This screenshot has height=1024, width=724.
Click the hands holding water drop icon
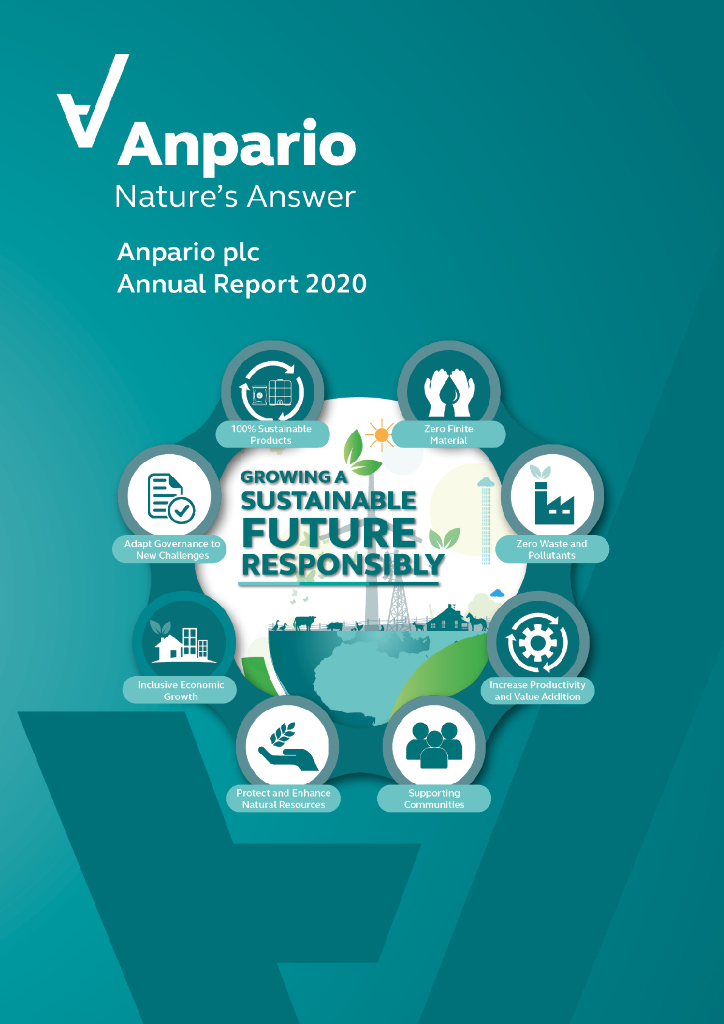tap(449, 392)
